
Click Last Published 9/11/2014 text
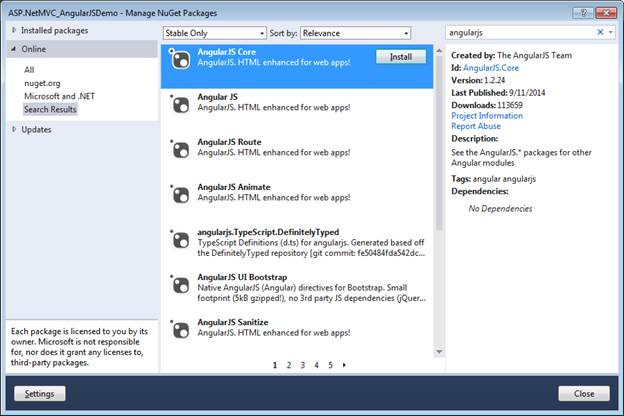click(x=498, y=92)
